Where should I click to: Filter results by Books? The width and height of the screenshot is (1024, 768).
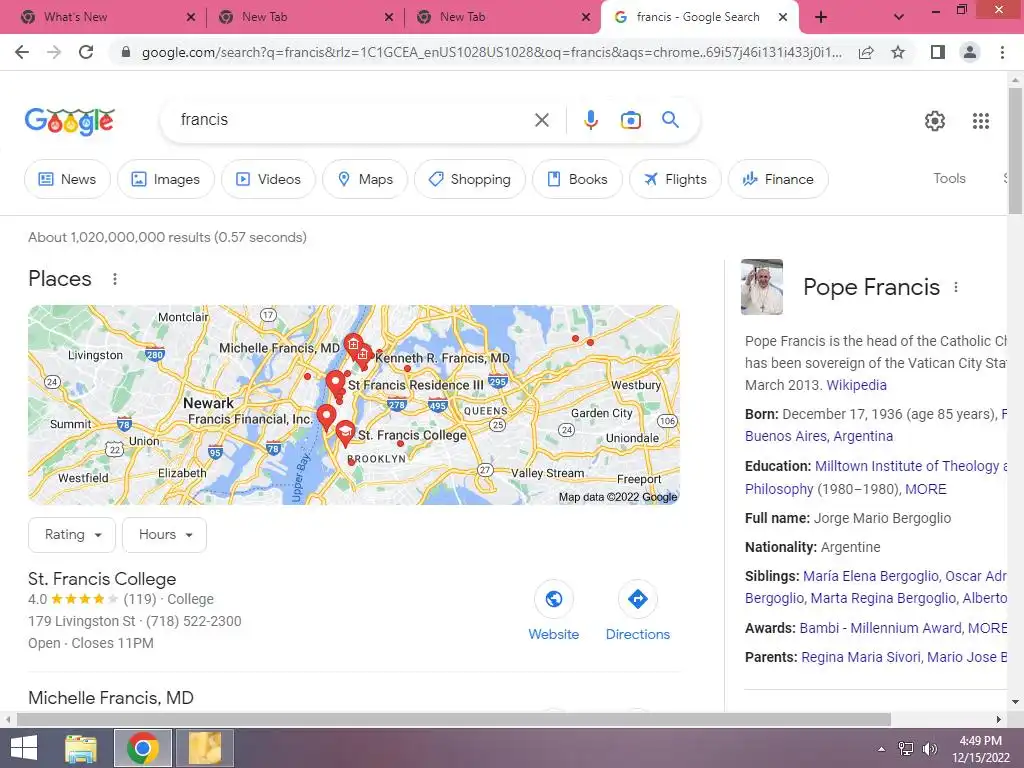click(577, 179)
